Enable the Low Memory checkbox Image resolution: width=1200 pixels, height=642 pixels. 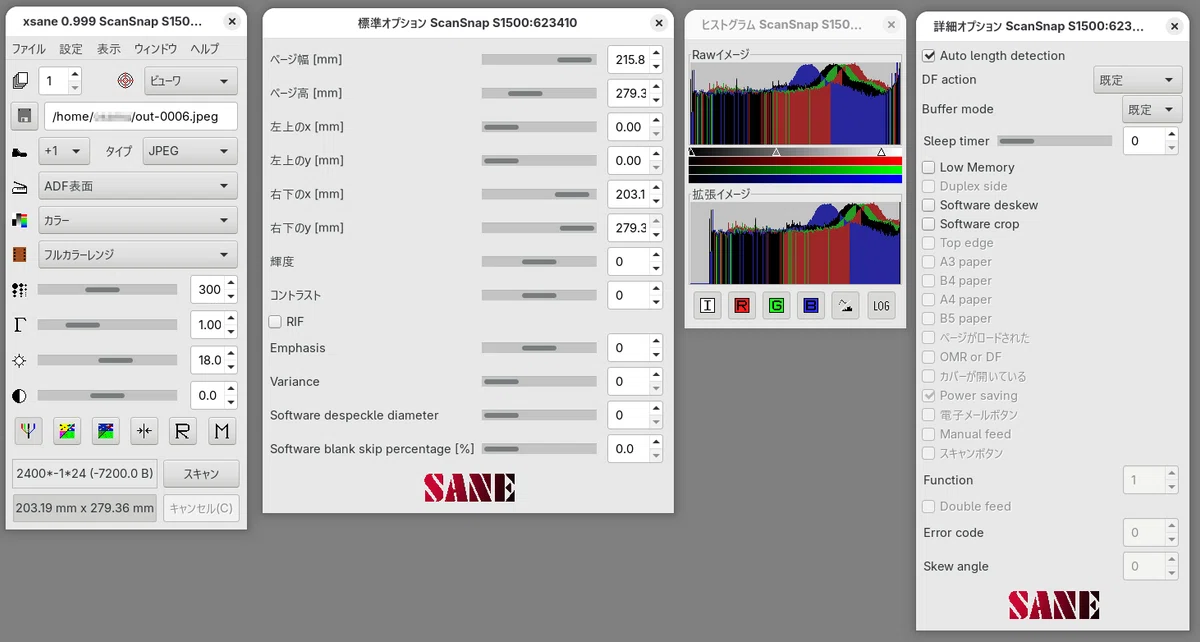[929, 167]
